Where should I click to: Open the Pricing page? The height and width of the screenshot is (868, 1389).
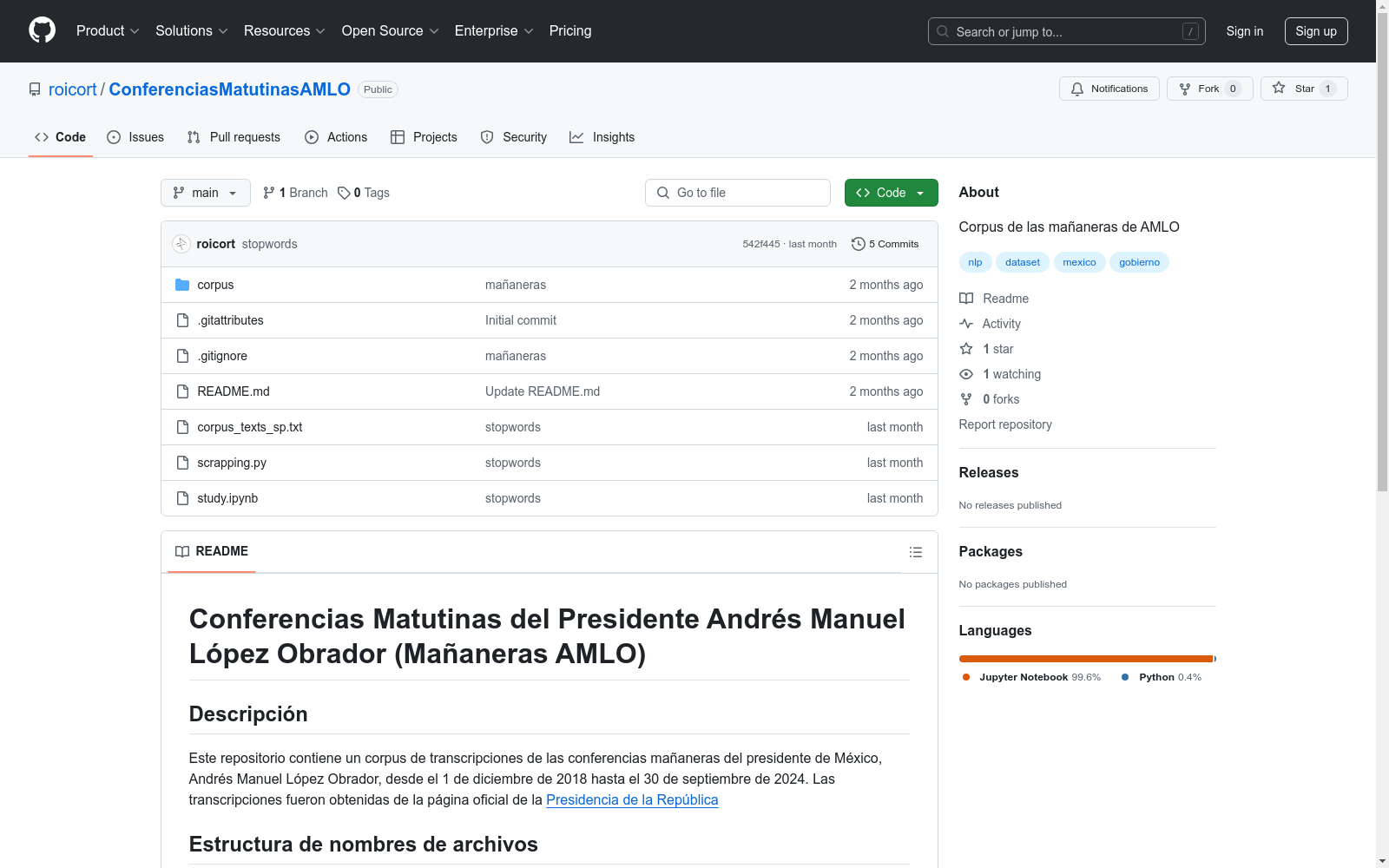(570, 30)
